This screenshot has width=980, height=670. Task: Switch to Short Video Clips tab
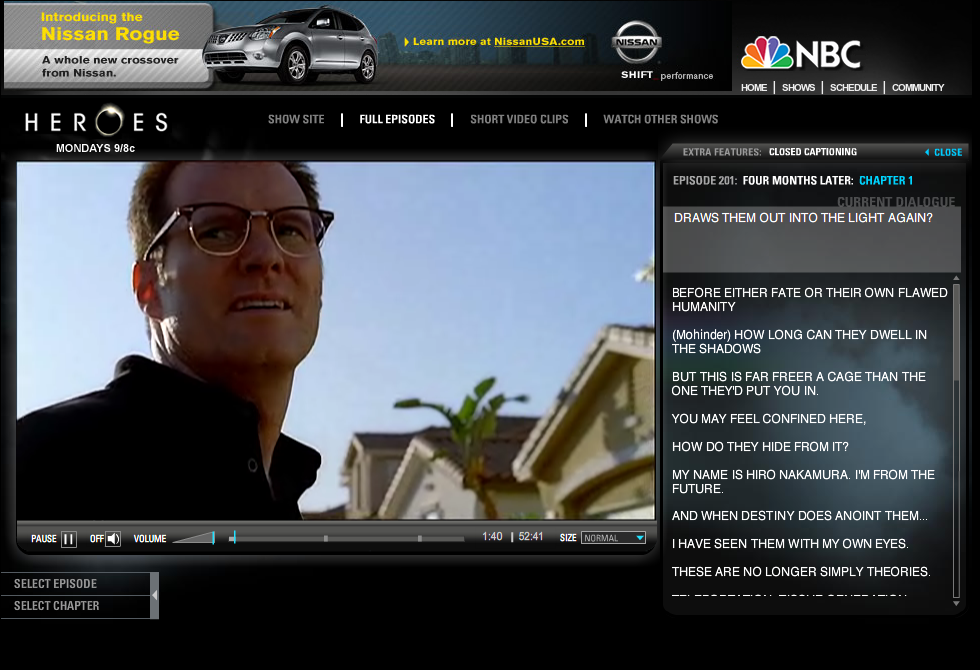(x=519, y=119)
